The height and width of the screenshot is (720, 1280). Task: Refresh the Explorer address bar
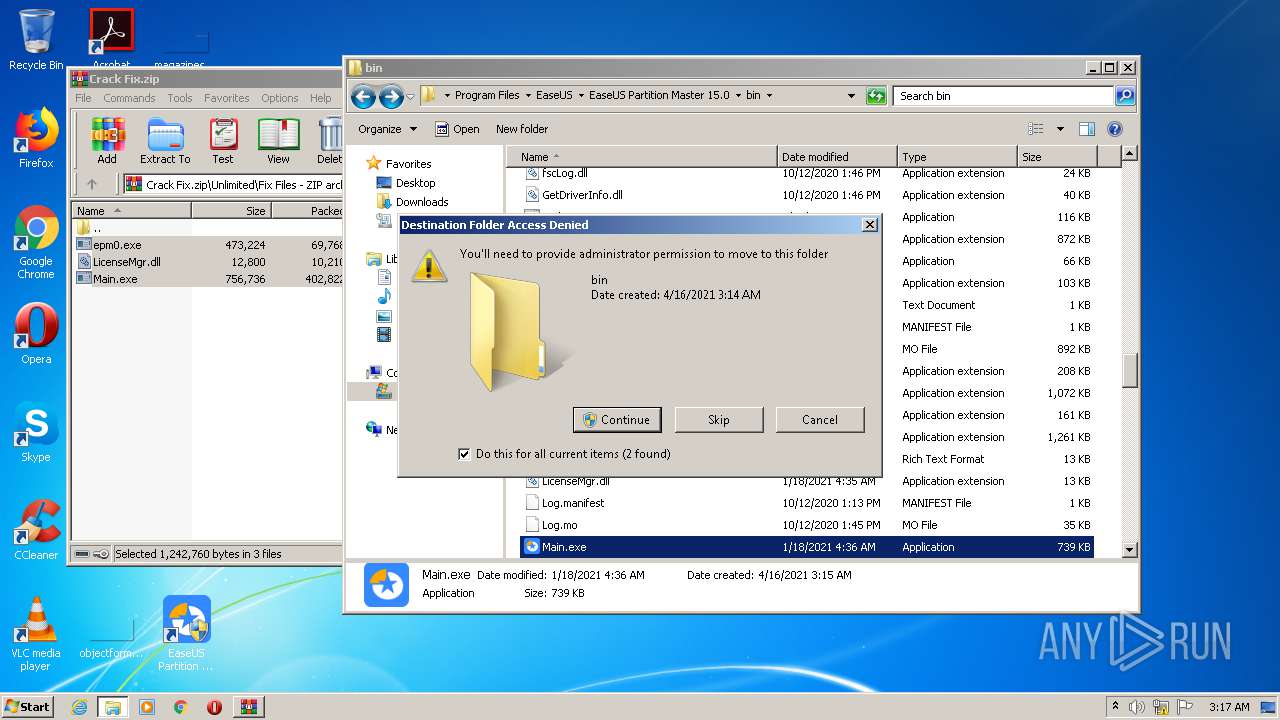[876, 96]
